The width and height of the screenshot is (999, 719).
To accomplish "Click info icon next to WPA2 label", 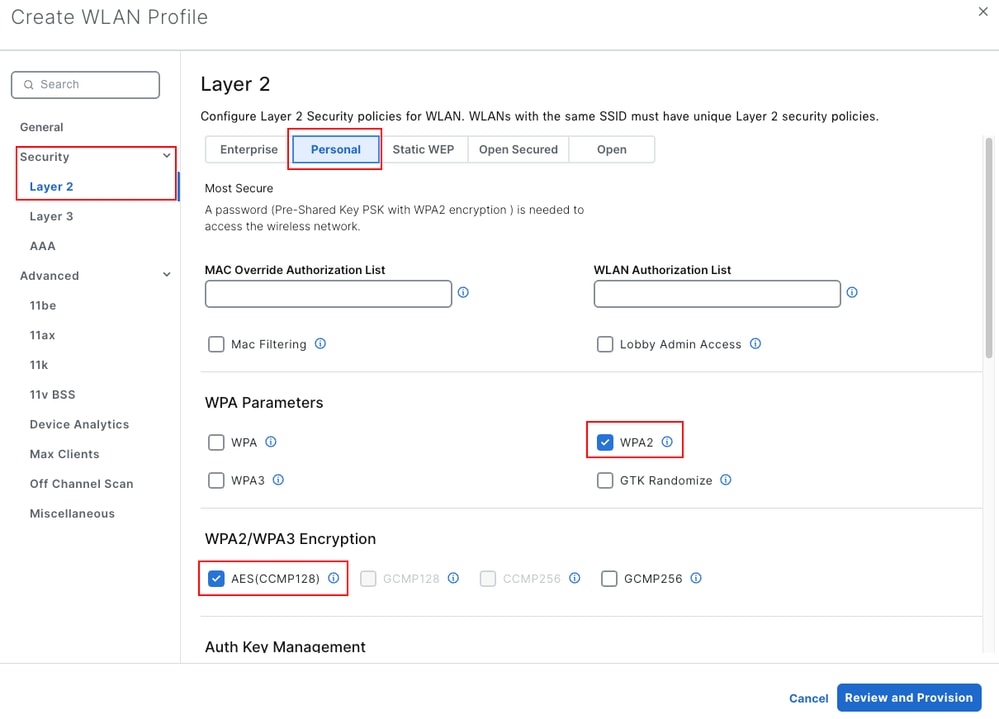I will coord(667,442).
